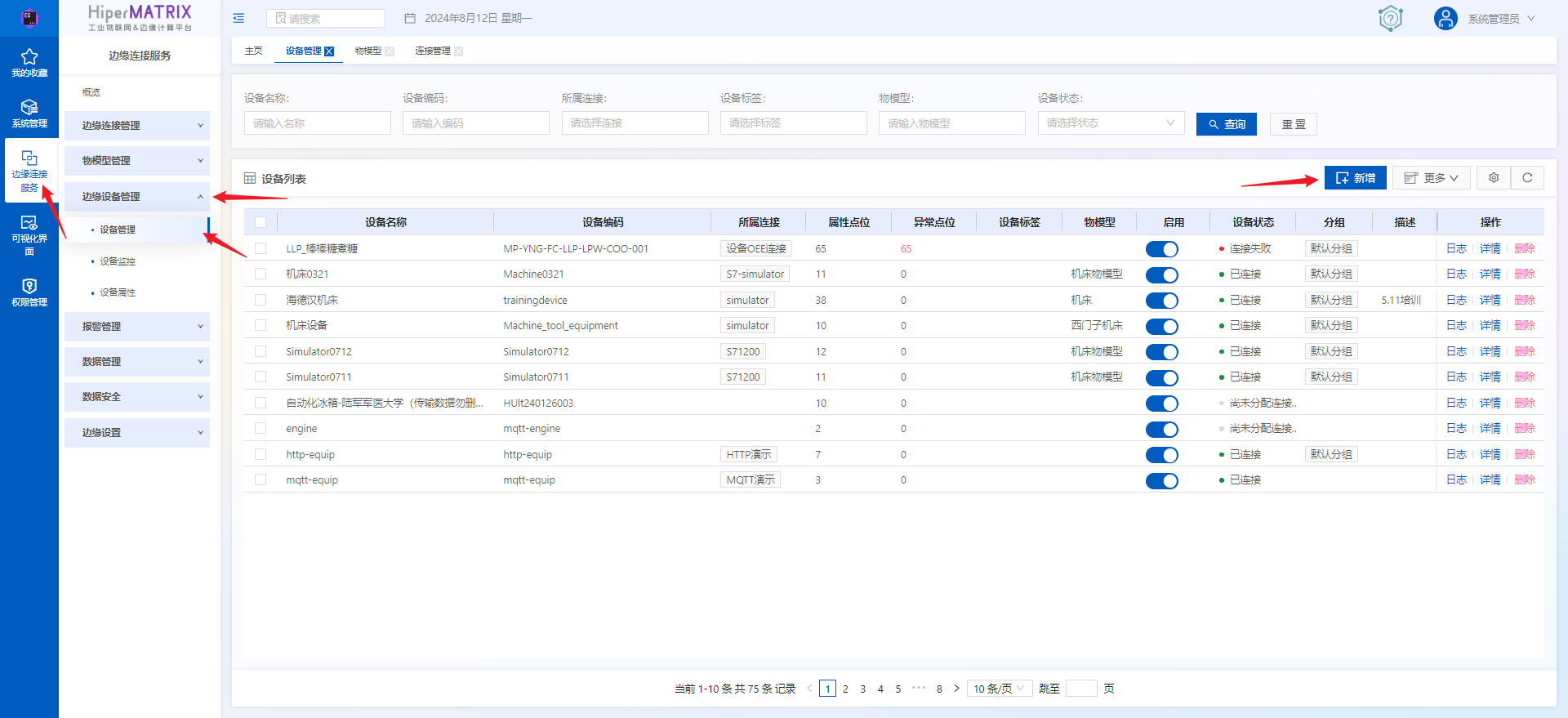1568x718 pixels.
Task: Open 详情 for 机床设备 row
Action: [x=1490, y=325]
